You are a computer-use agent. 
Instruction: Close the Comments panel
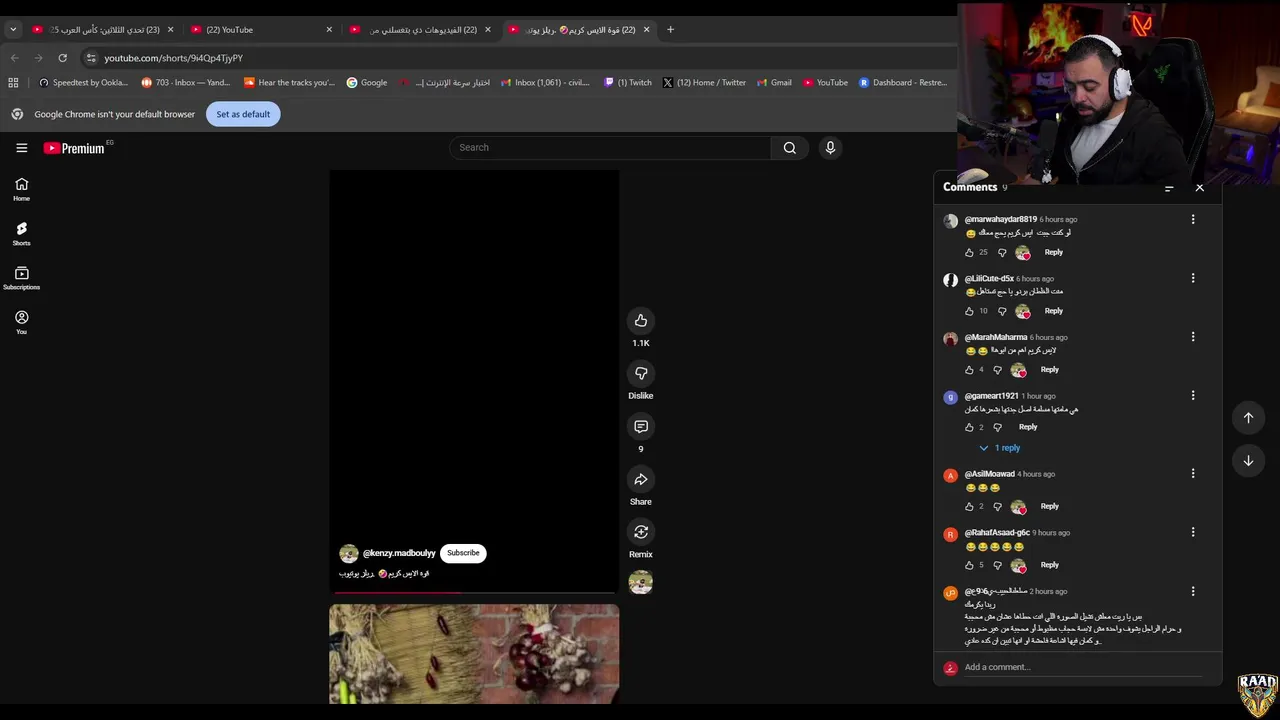point(1200,187)
